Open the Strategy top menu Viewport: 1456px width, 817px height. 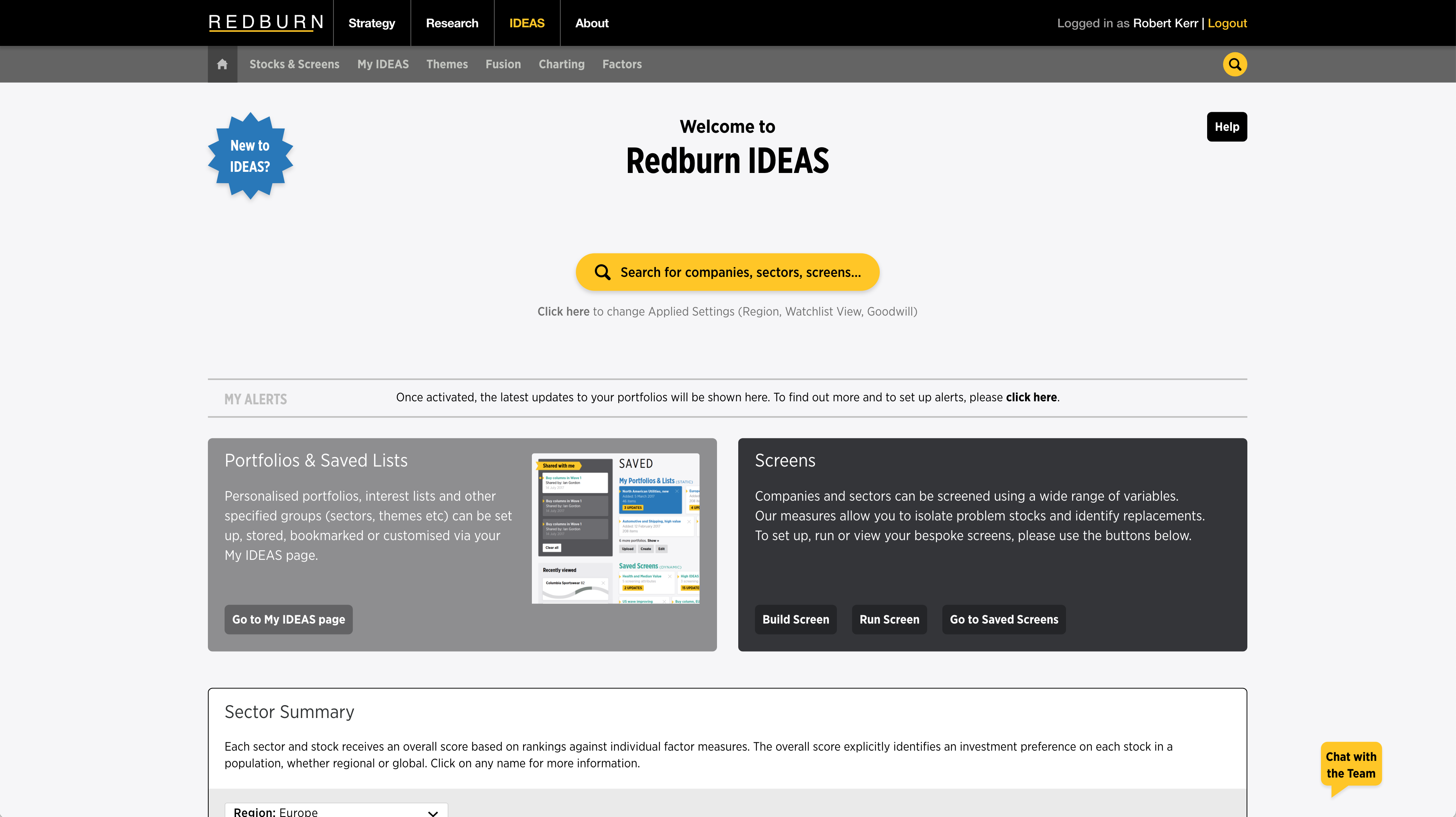pyautogui.click(x=372, y=23)
